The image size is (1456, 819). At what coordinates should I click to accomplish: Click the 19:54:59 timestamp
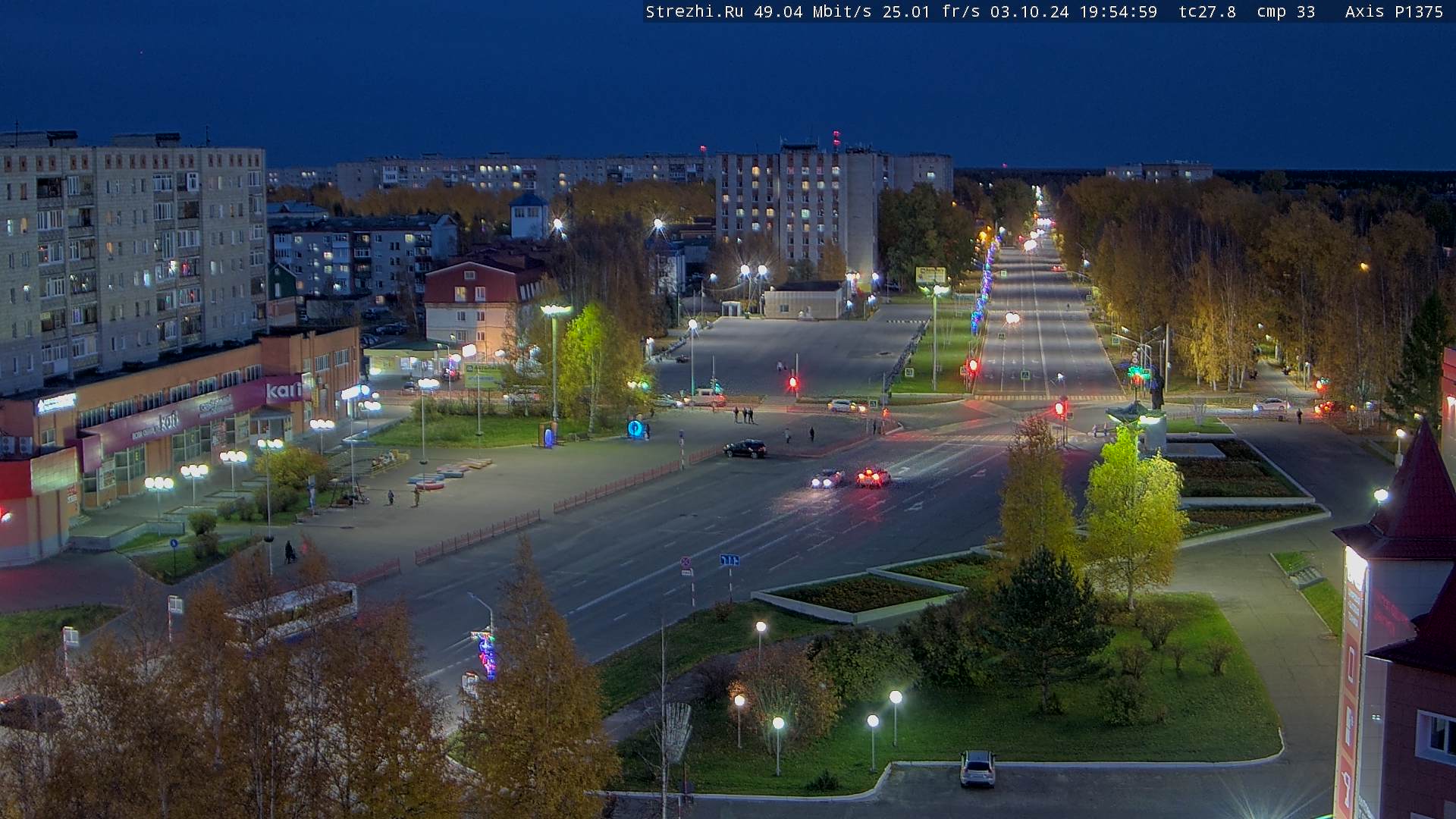pos(1118,11)
